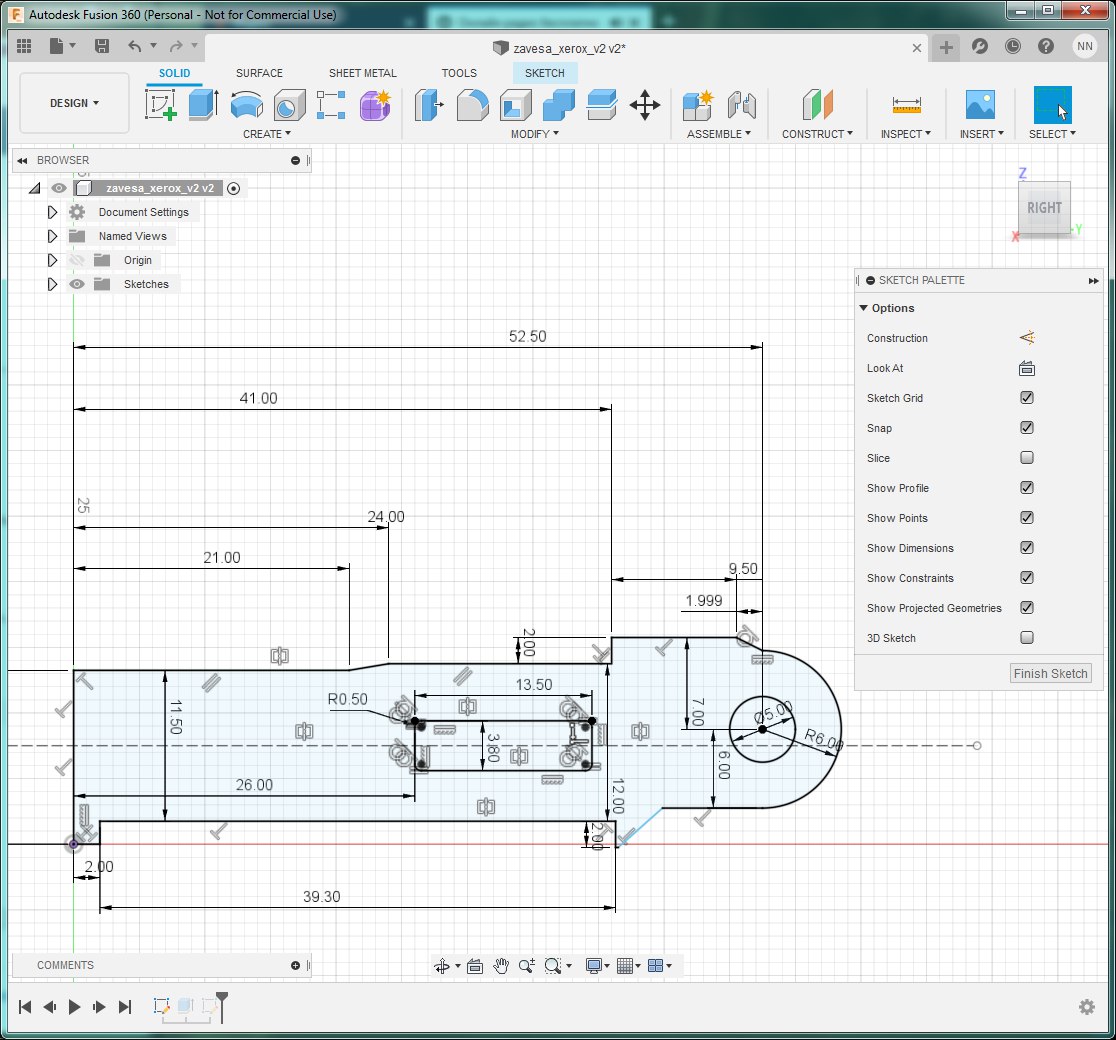
Task: Toggle the Show Constraints checkbox
Action: [x=1026, y=578]
